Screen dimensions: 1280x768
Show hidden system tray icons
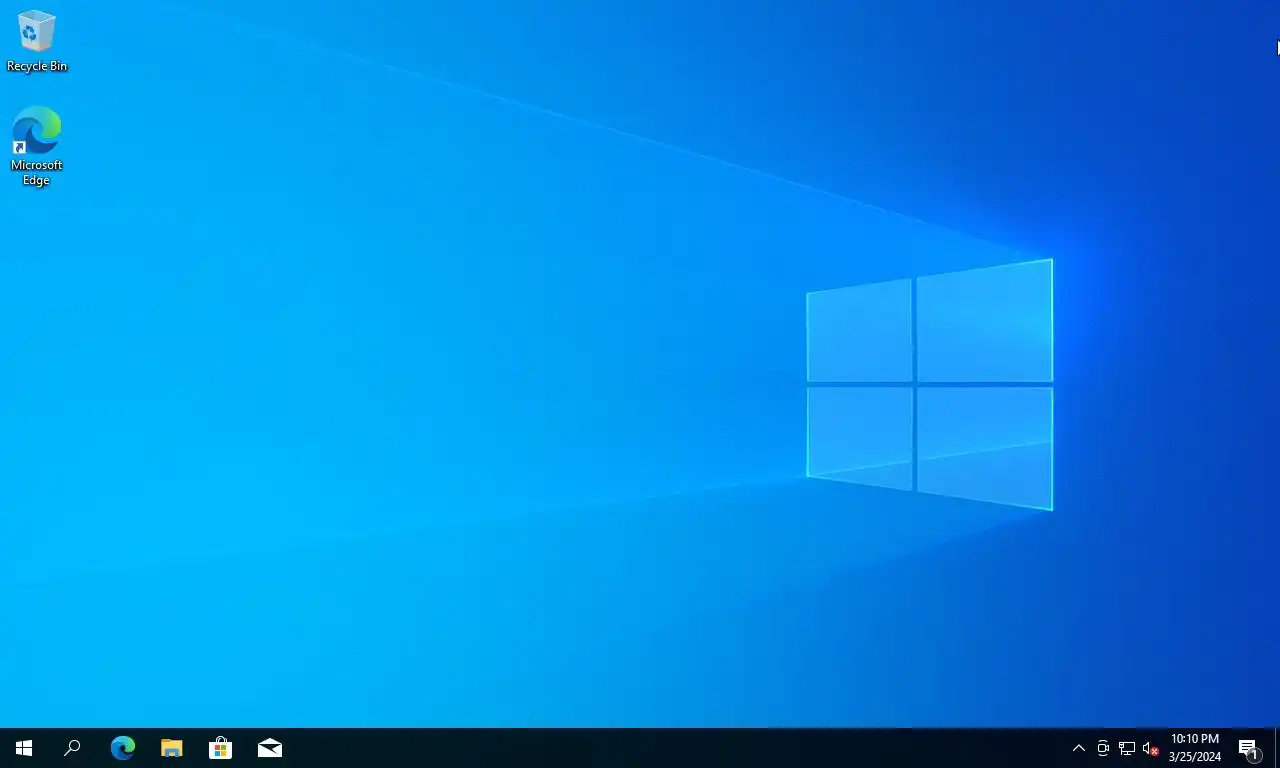pos(1079,748)
